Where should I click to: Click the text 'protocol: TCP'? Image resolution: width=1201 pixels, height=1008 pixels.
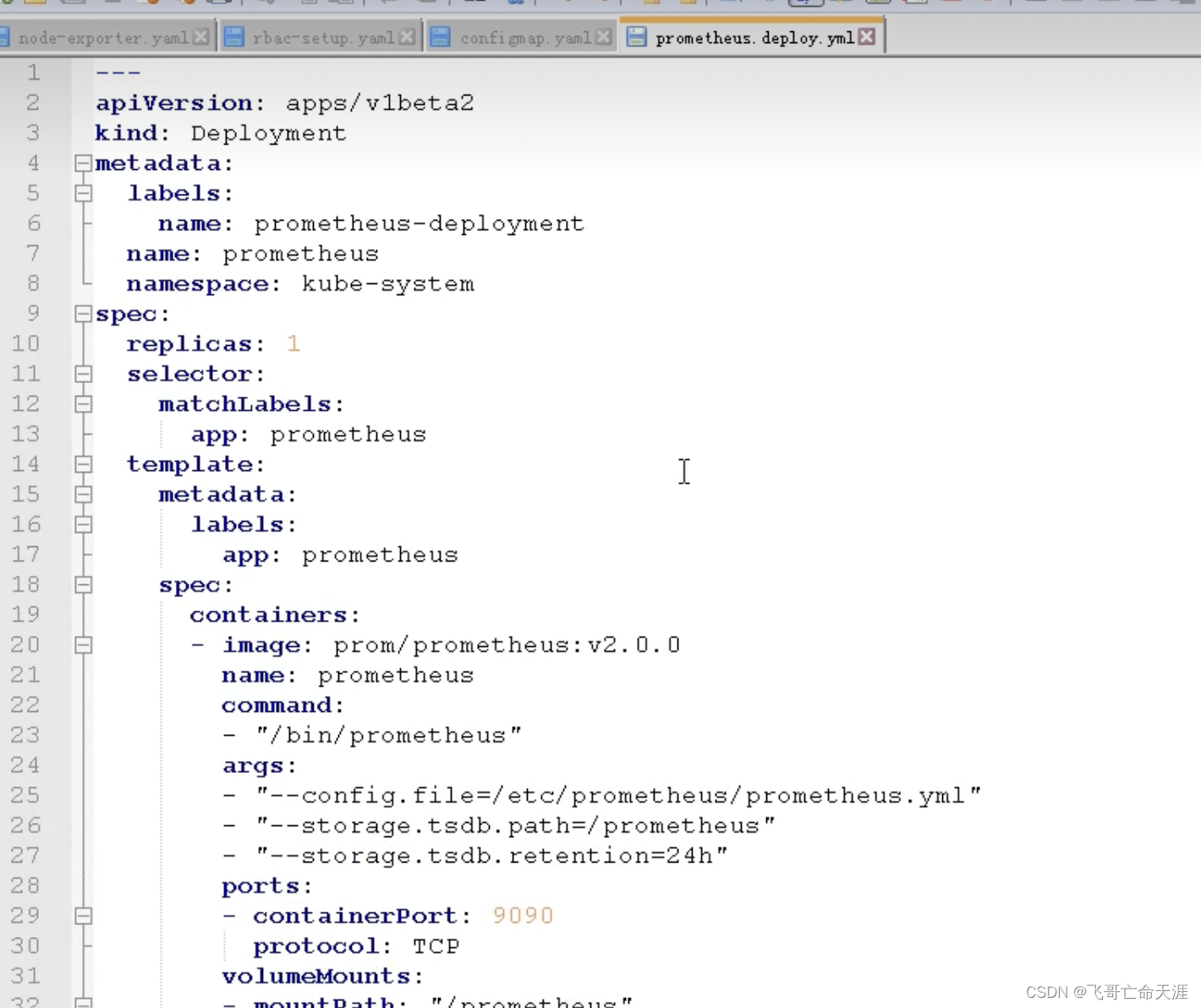pyautogui.click(x=356, y=946)
